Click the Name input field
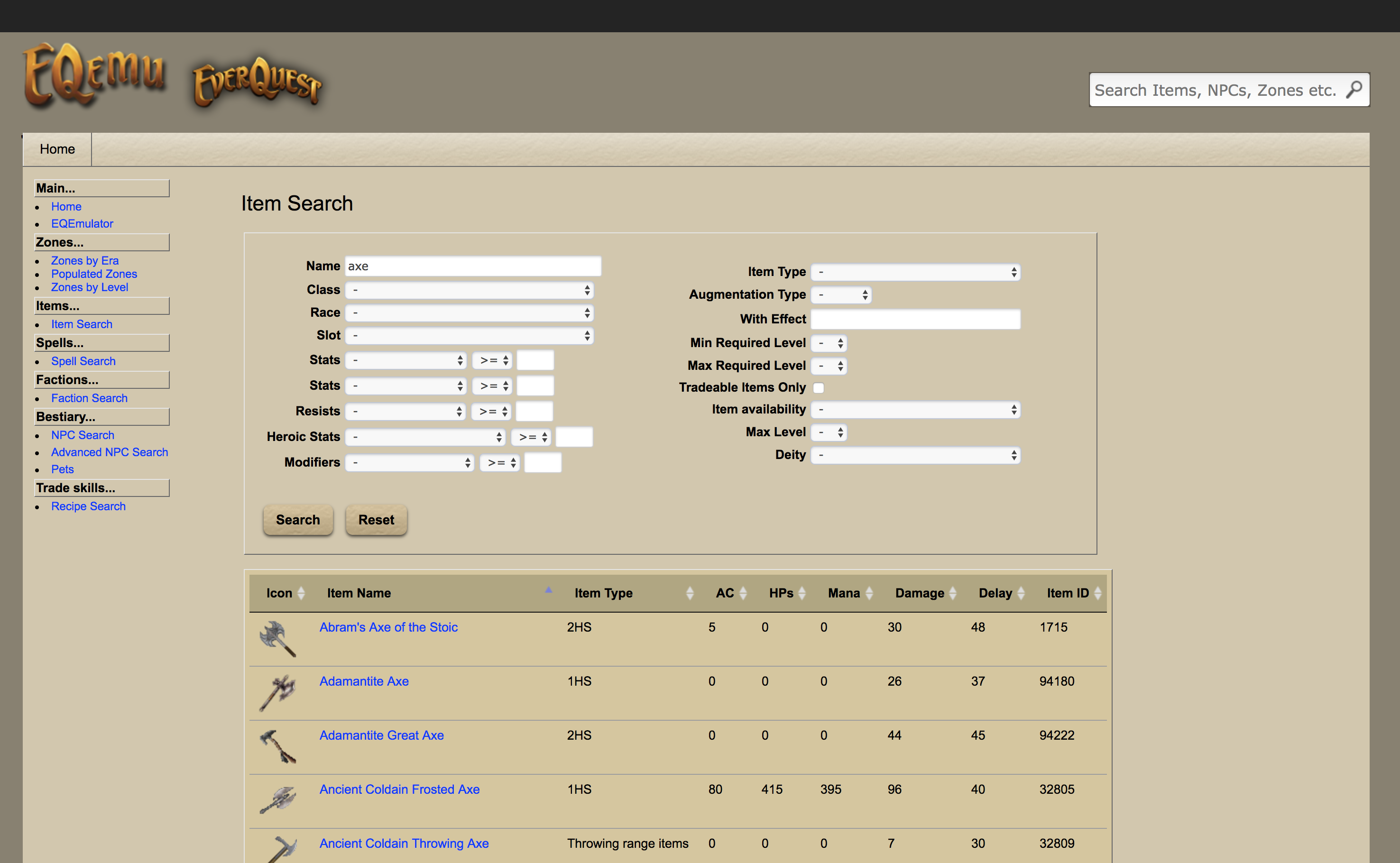The height and width of the screenshot is (863, 1400). (472, 266)
